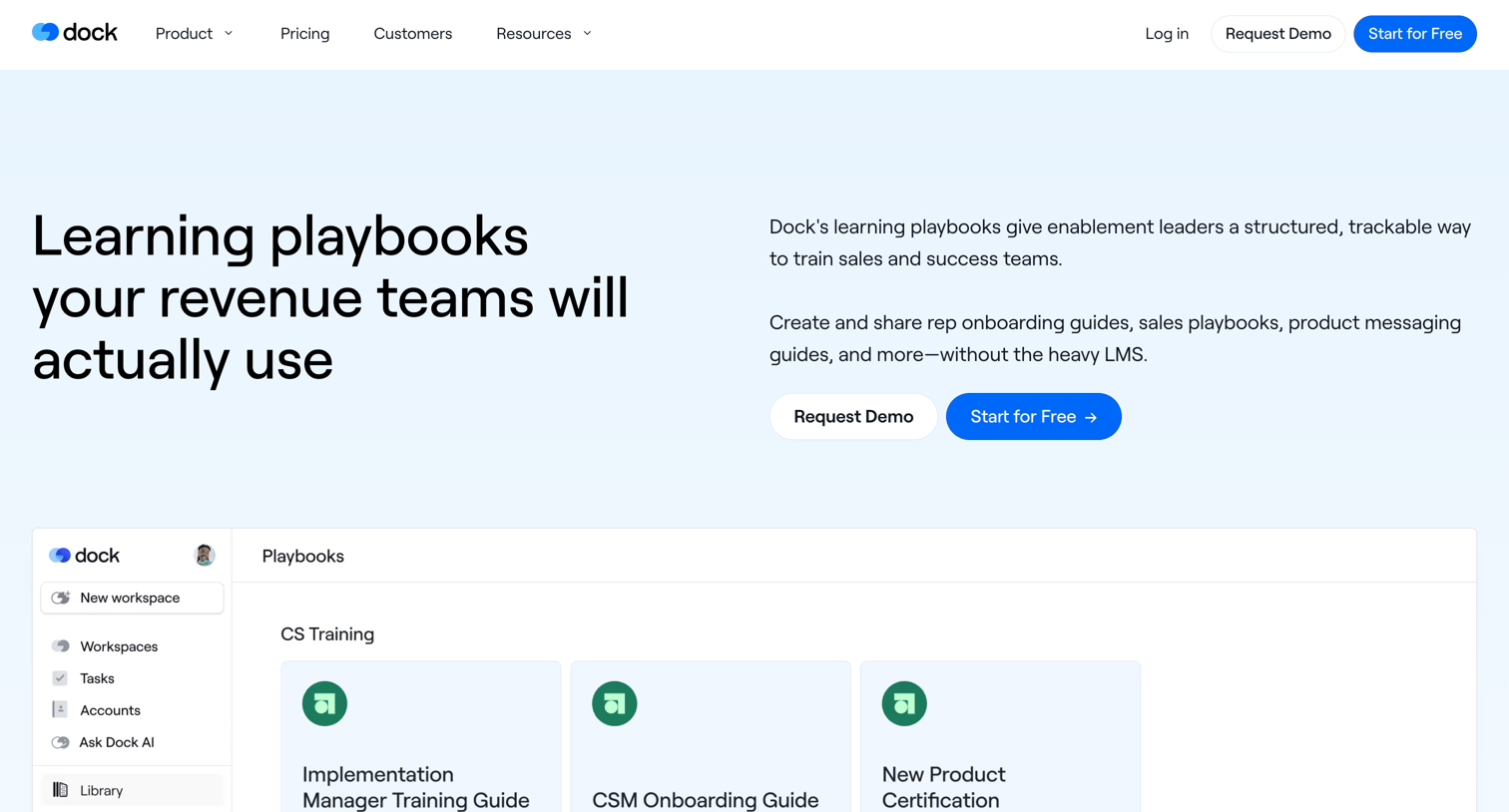
Task: Open the Product navigation item
Action: pyautogui.click(x=195, y=34)
